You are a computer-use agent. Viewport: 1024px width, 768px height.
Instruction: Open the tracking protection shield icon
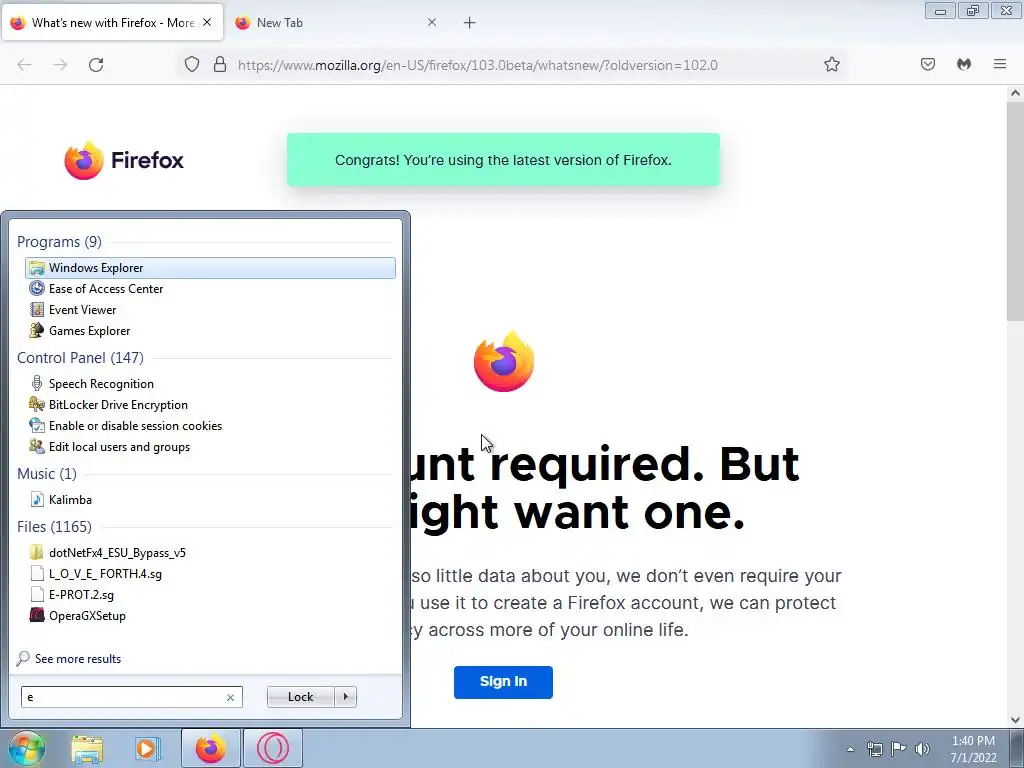(191, 65)
